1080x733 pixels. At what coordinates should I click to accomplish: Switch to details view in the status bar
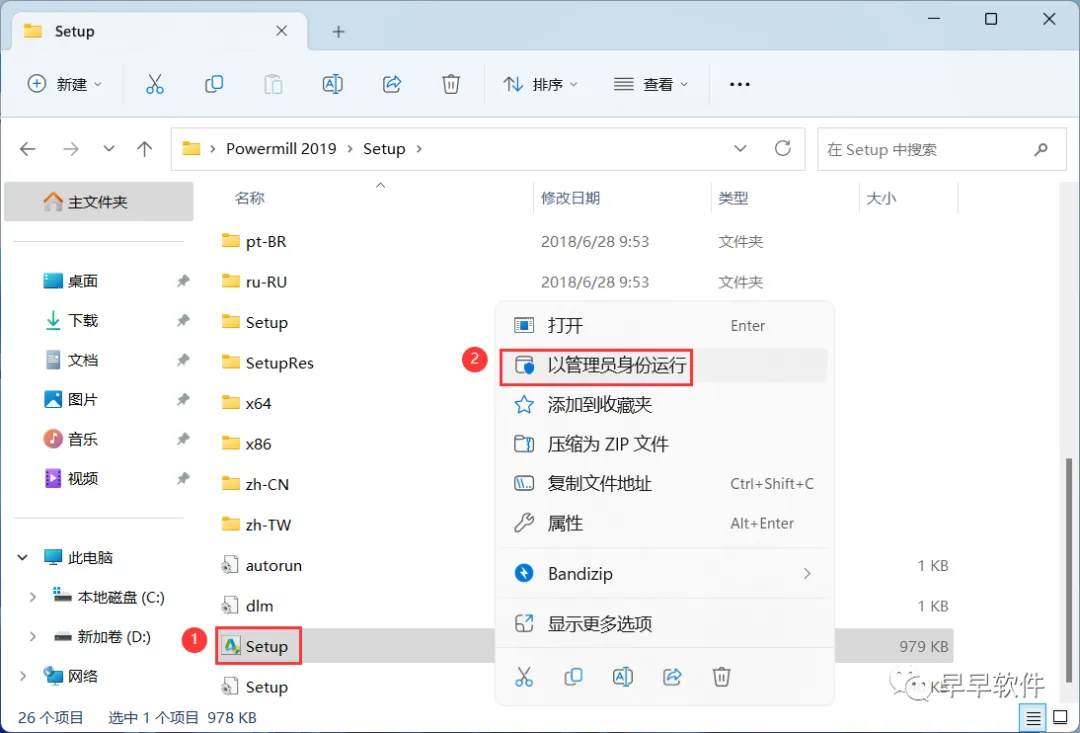pyautogui.click(x=1033, y=718)
